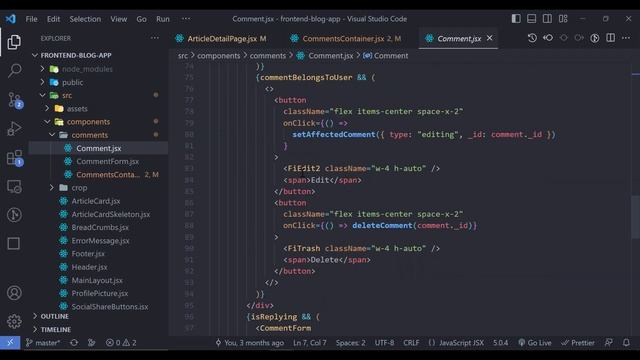Image resolution: width=640 pixels, height=360 pixels.
Task: Click the Go Live status bar button
Action: point(534,343)
